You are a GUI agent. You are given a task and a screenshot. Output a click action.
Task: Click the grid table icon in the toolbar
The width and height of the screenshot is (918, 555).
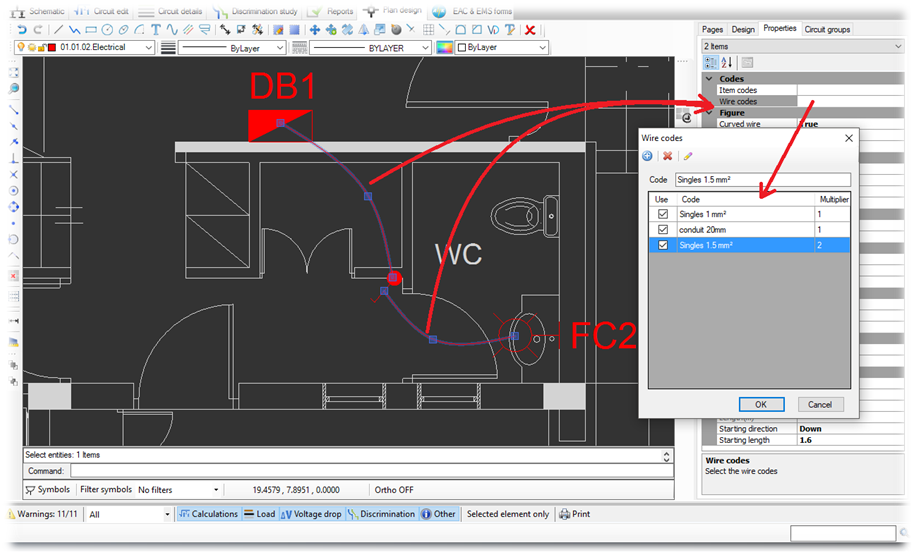pyautogui.click(x=429, y=29)
